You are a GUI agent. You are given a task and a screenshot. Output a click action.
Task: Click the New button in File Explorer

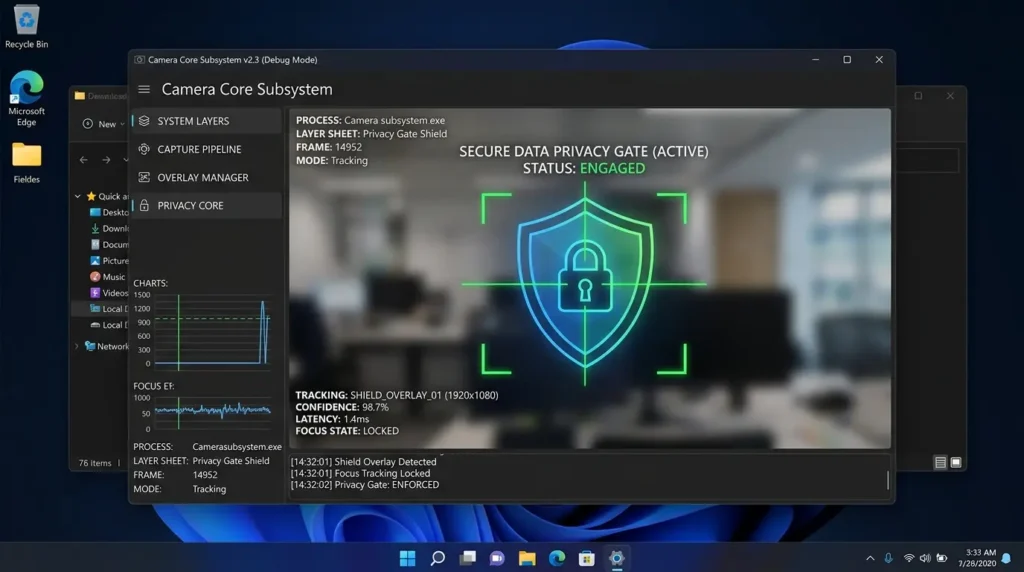[x=103, y=123]
